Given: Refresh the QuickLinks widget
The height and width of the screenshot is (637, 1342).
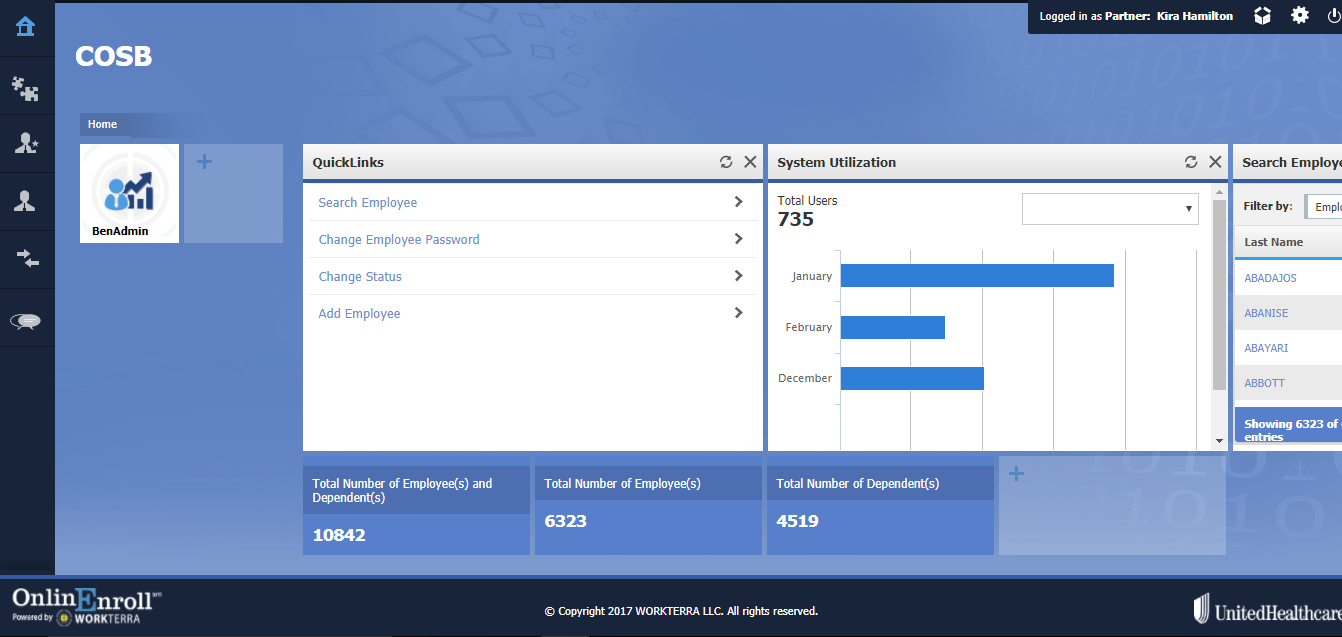Looking at the screenshot, I should coord(726,162).
